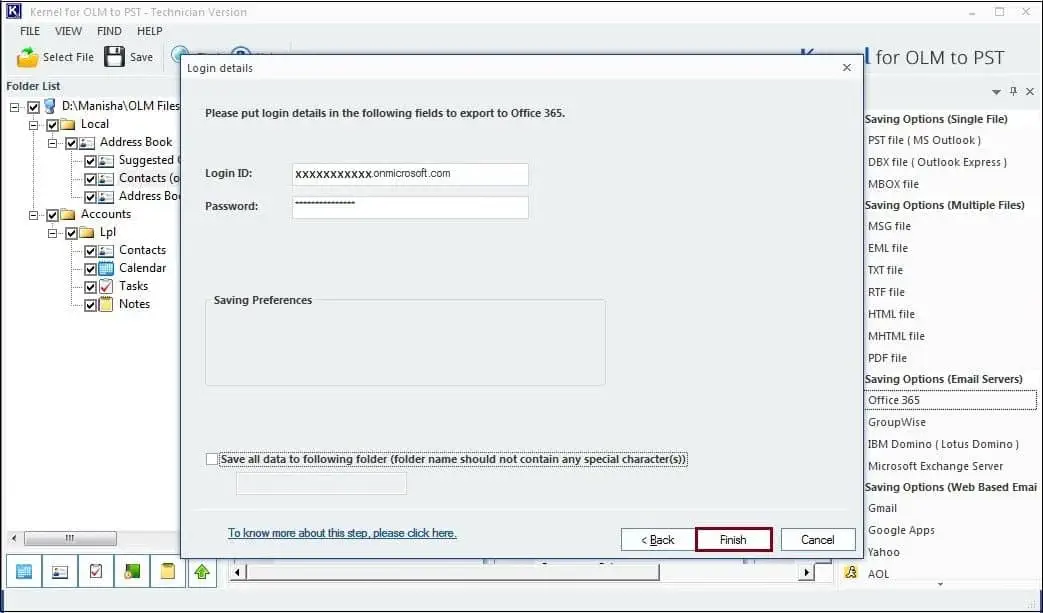Viewport: 1043px width, 613px height.
Task: Open the calendar view icon in the bottom bar
Action: (24, 571)
